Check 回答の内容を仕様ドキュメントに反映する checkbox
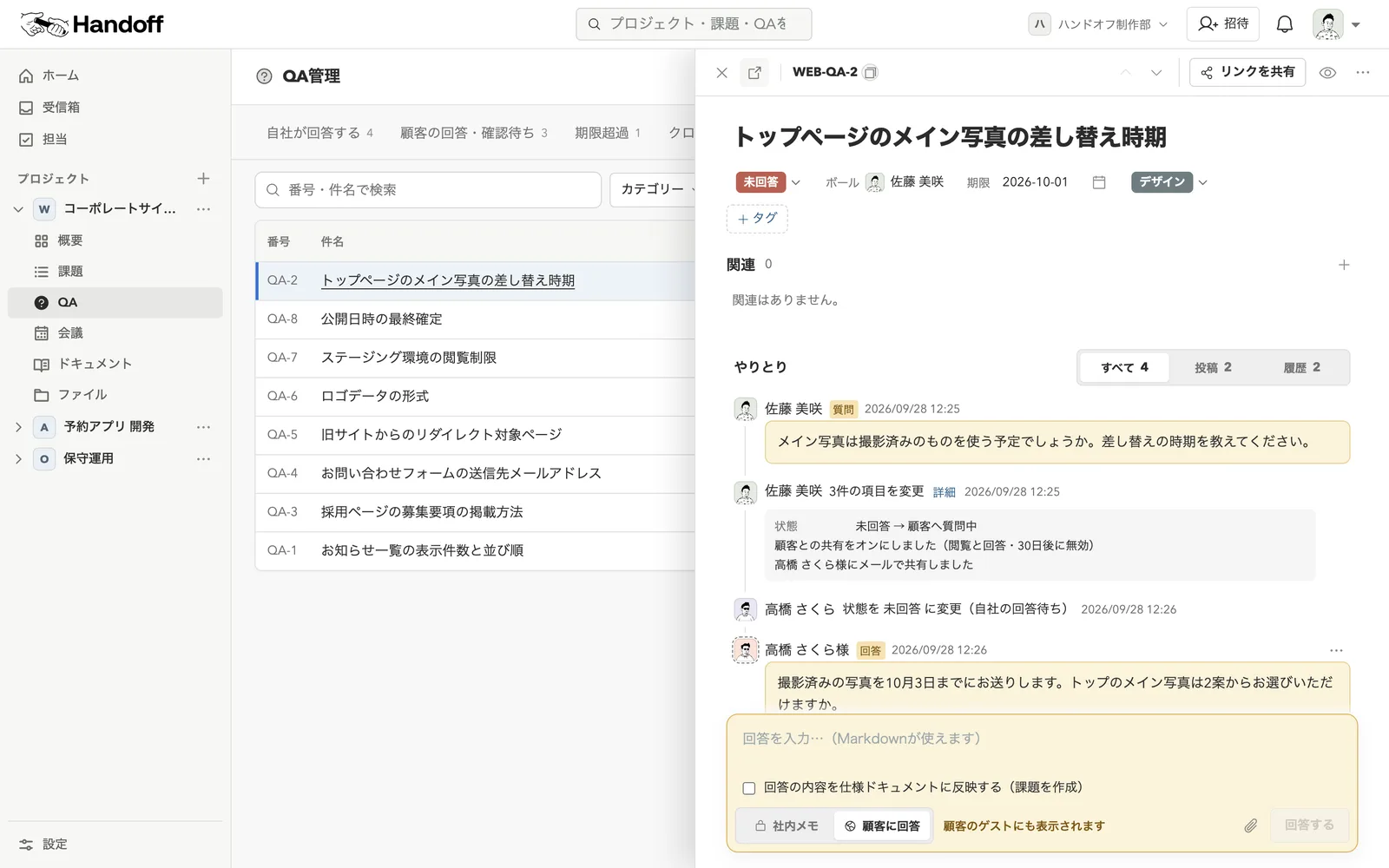This screenshot has height=868, width=1389. click(748, 788)
